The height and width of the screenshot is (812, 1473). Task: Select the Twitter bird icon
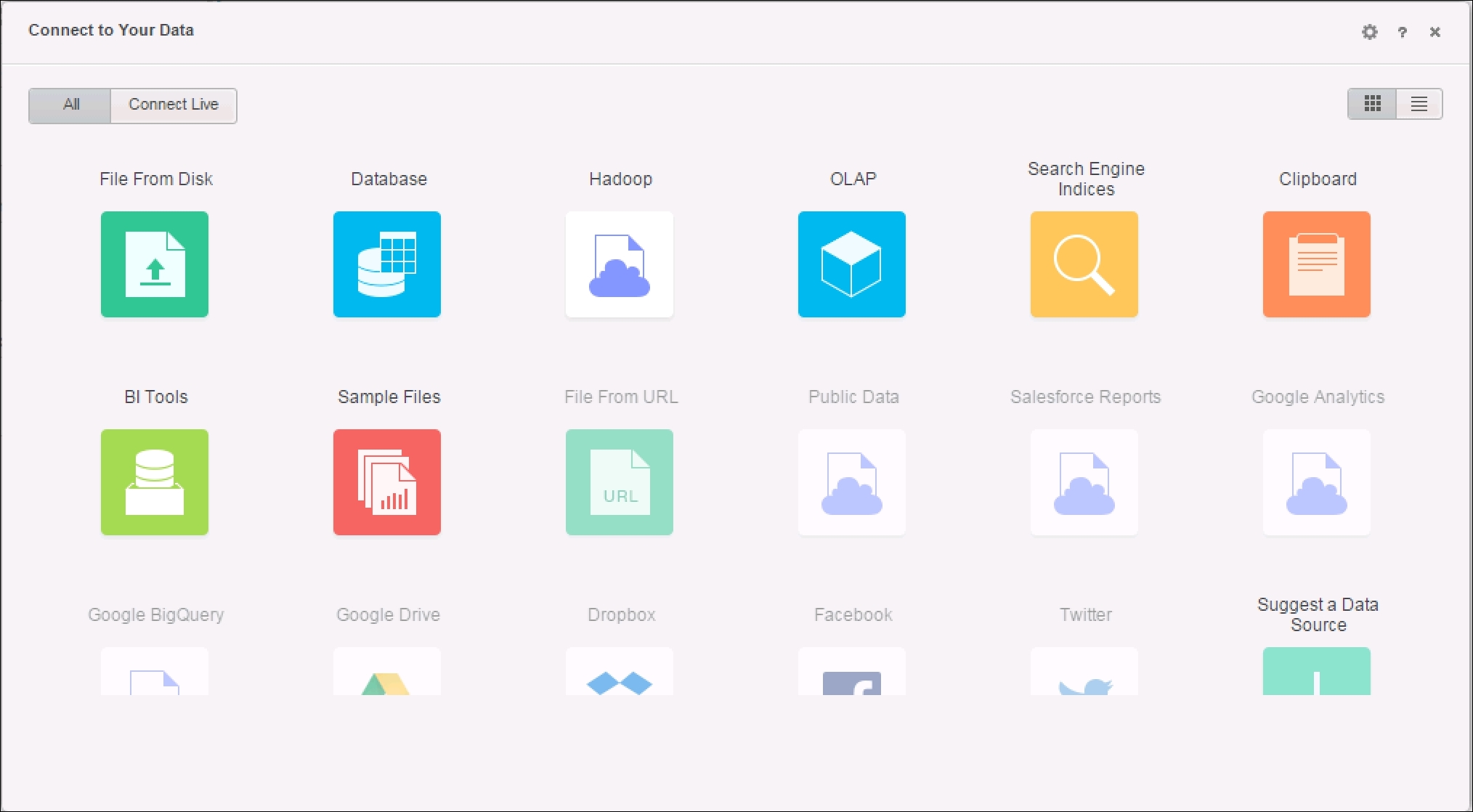point(1084,671)
